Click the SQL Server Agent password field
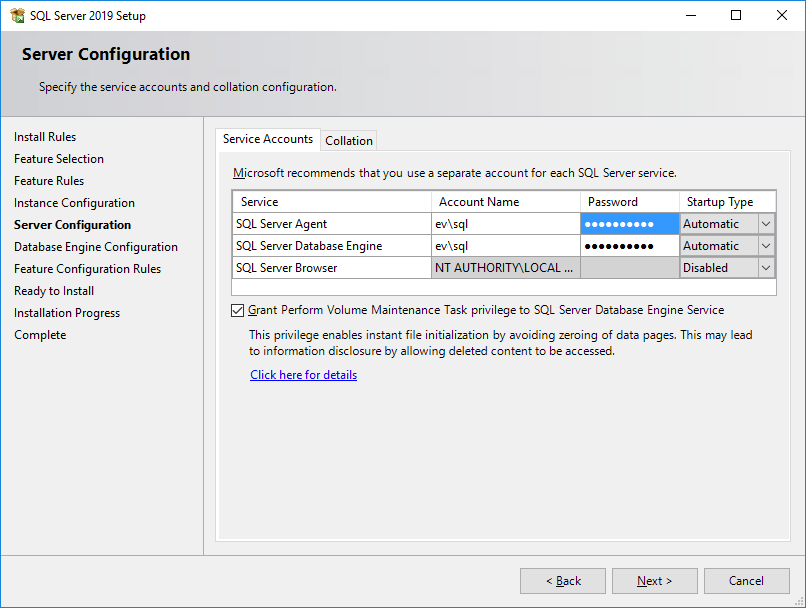 628,223
